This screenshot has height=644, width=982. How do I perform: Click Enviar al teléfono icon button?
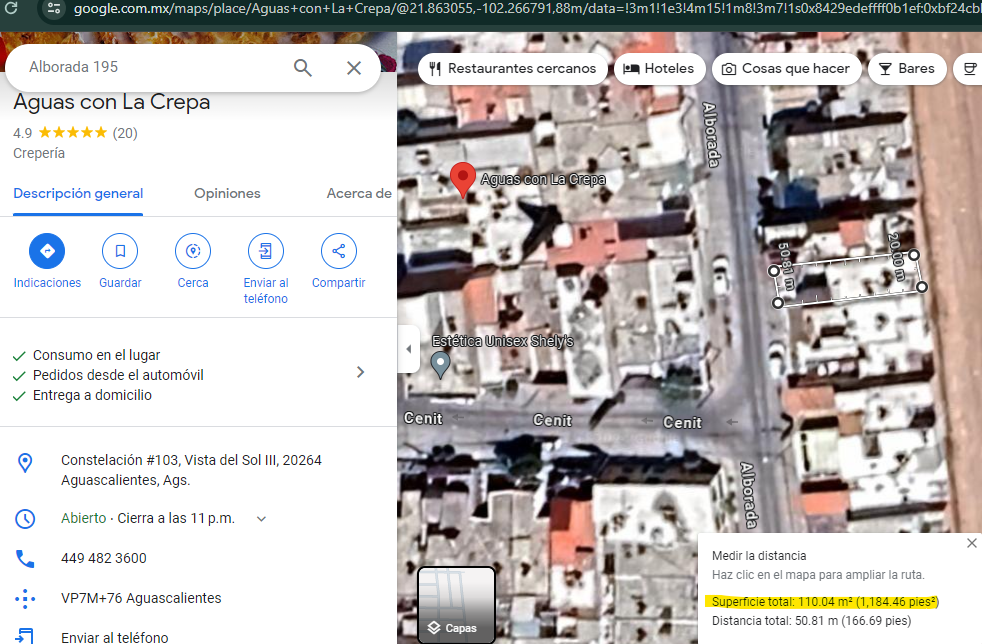[x=266, y=250]
